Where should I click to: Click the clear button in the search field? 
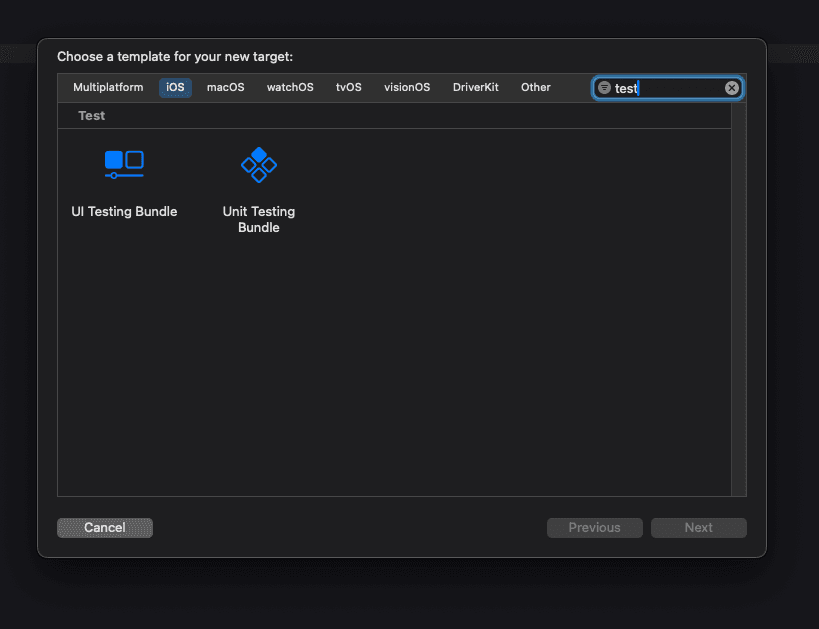tap(732, 87)
